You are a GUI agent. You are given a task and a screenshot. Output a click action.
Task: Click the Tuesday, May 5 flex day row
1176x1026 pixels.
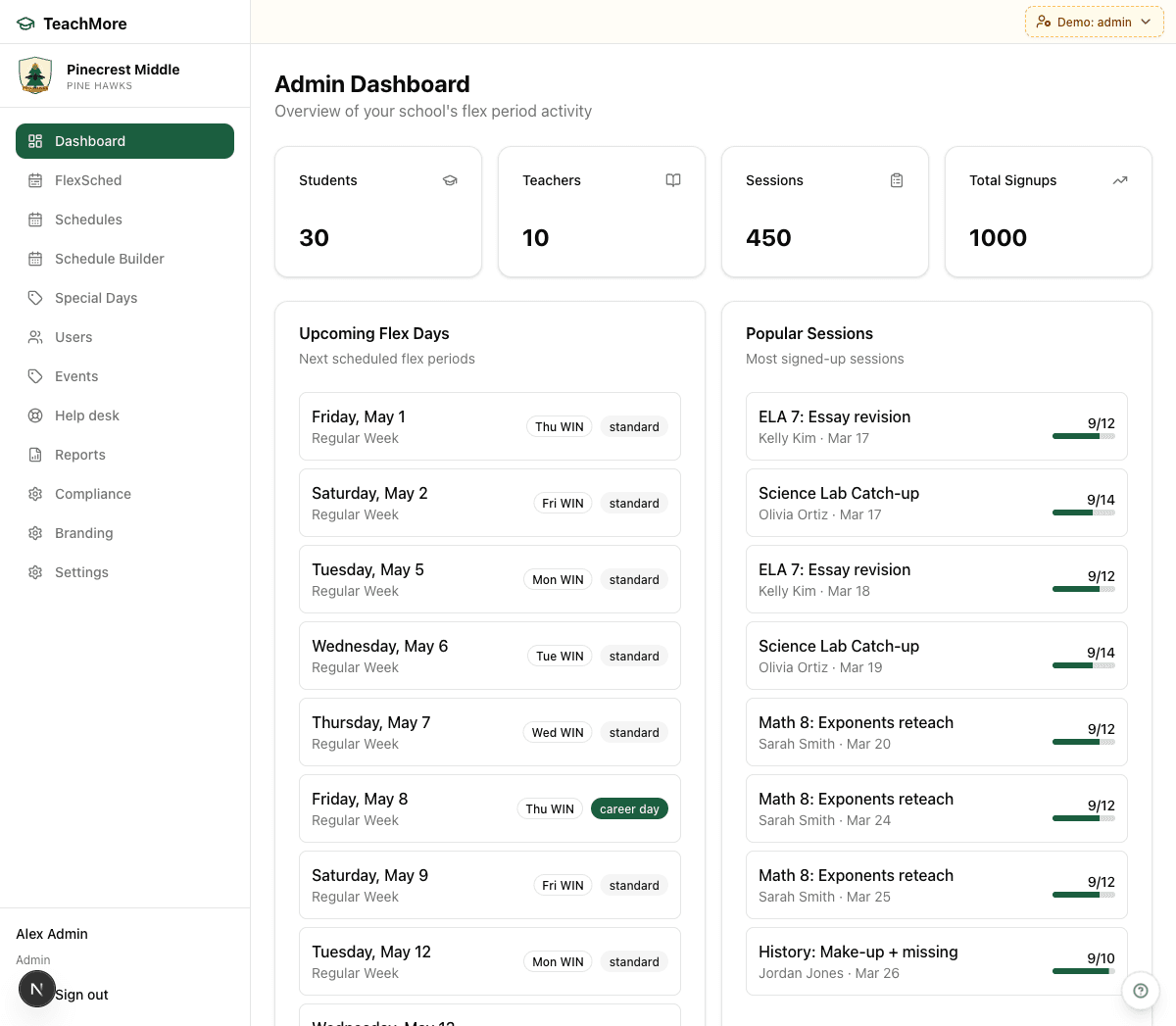tap(490, 579)
